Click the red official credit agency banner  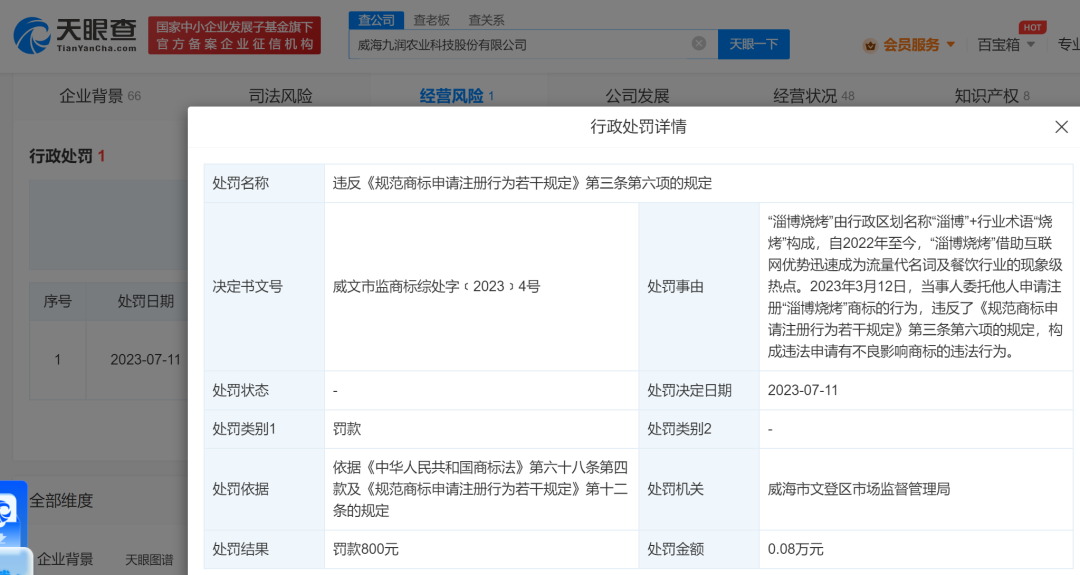point(234,35)
